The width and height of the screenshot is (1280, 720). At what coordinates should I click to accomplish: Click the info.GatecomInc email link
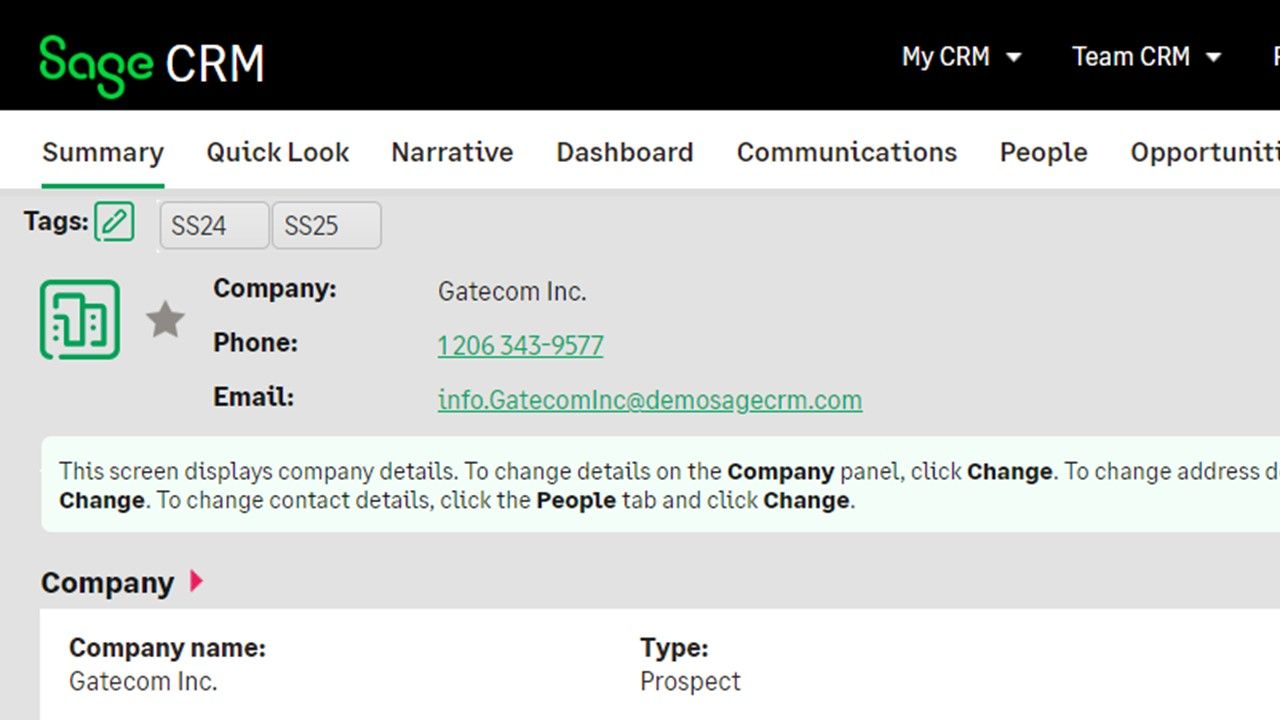[650, 400]
